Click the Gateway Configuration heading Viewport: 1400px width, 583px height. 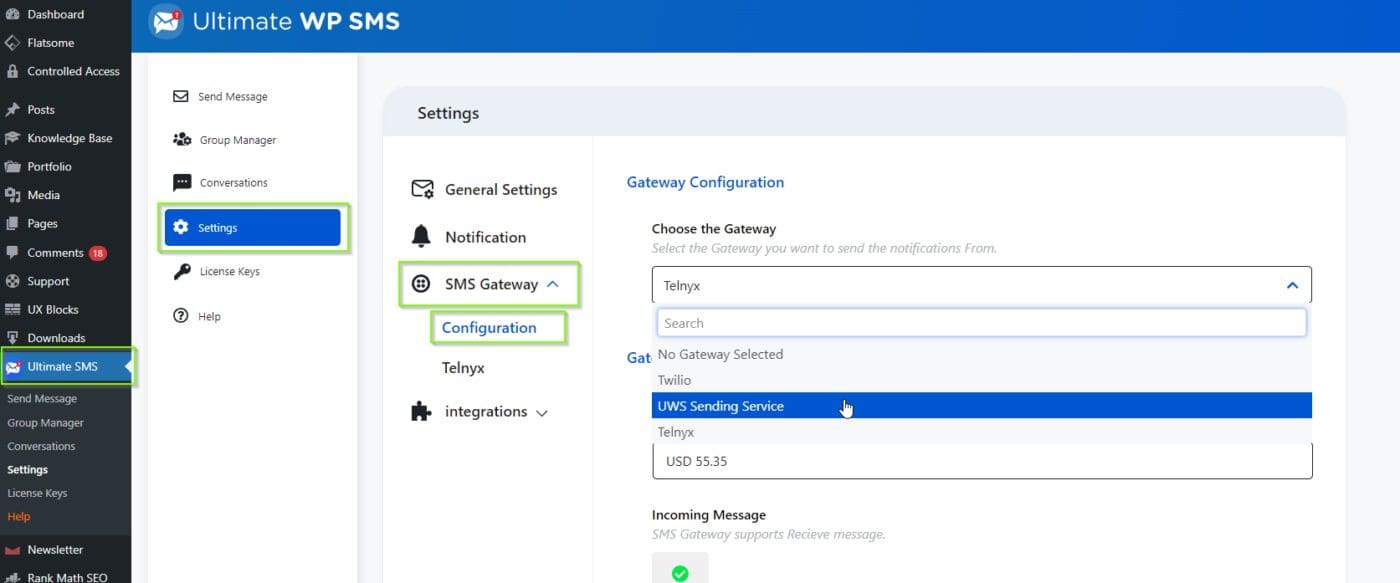click(x=705, y=182)
